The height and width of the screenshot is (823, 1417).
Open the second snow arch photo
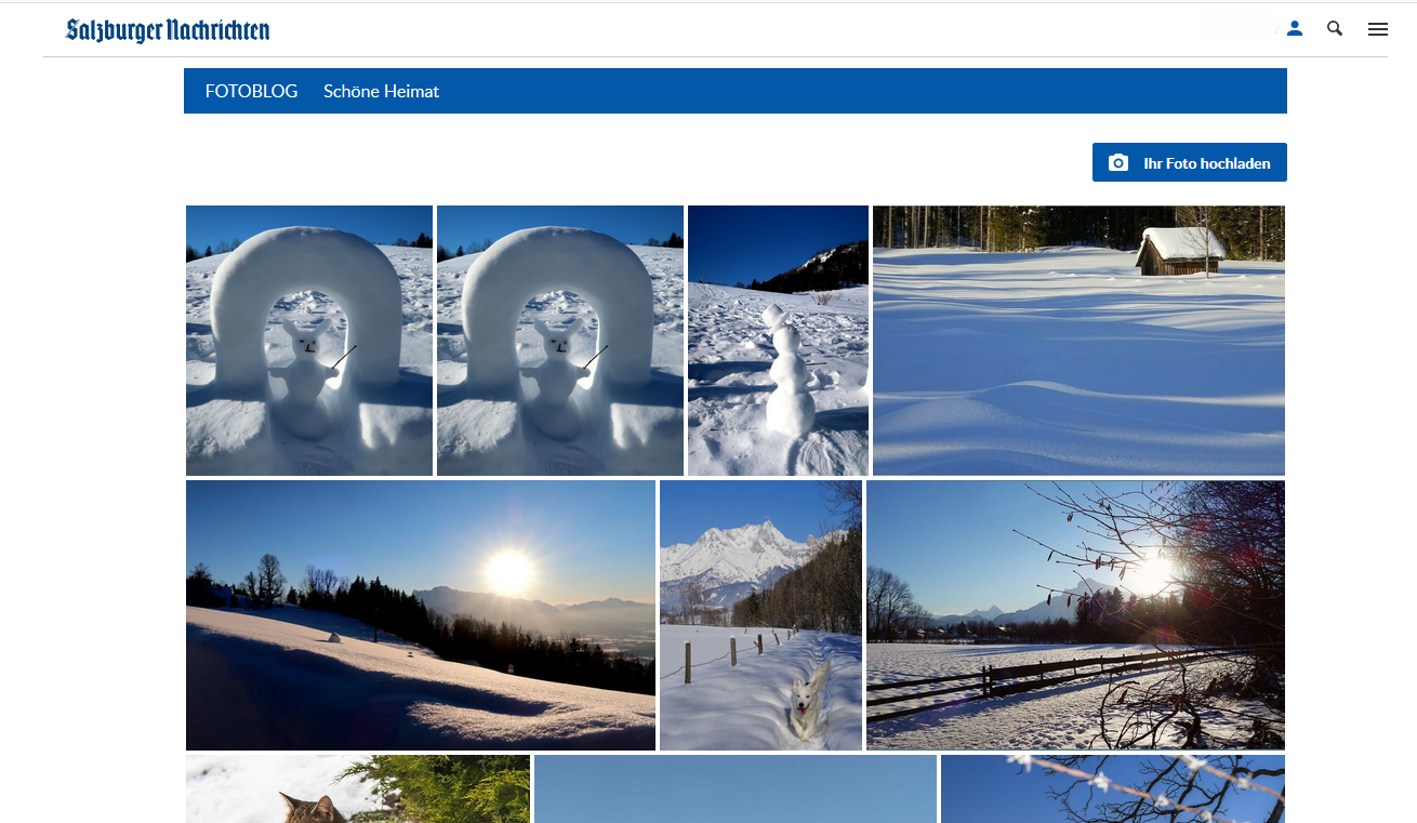click(560, 340)
